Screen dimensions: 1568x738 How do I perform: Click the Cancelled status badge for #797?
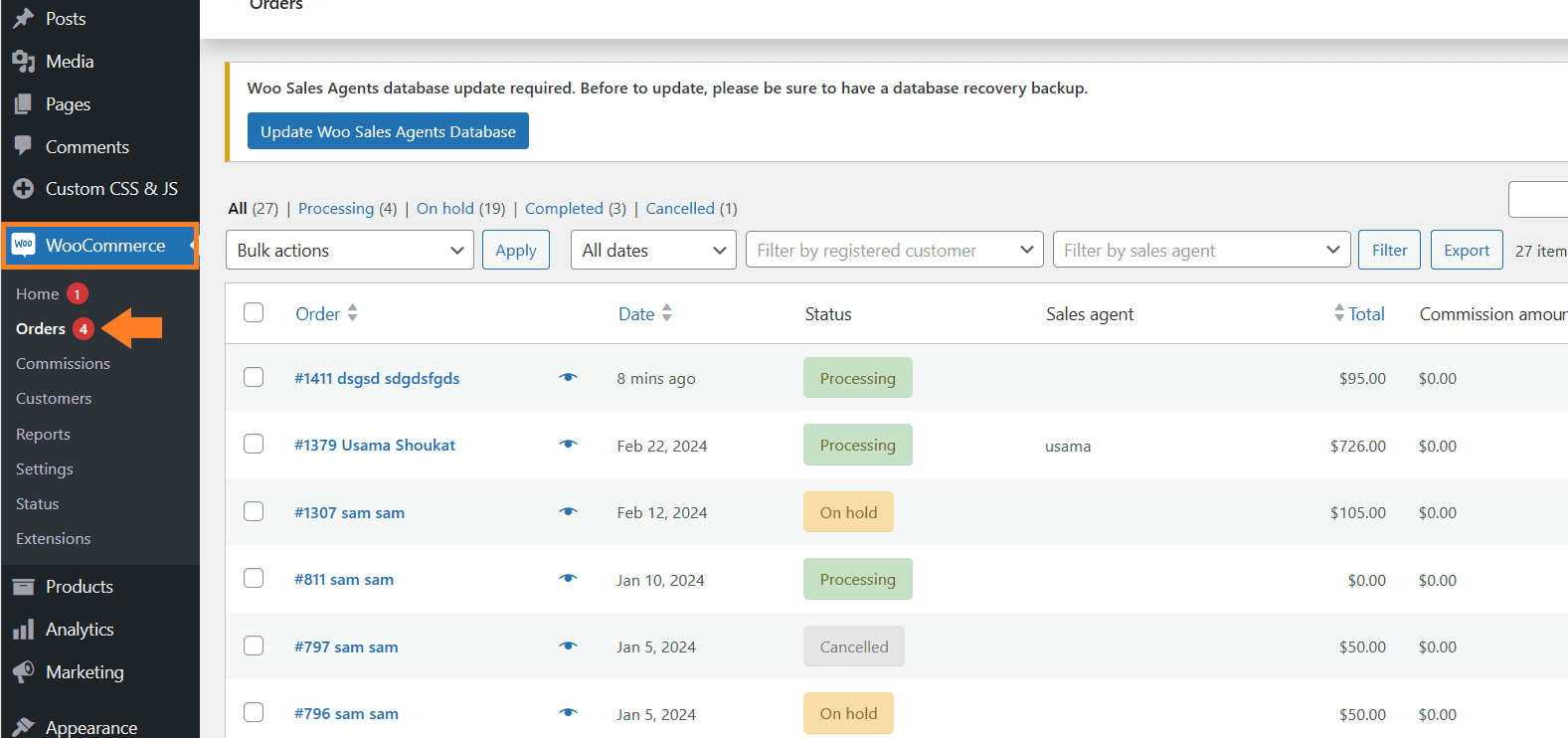pos(854,646)
